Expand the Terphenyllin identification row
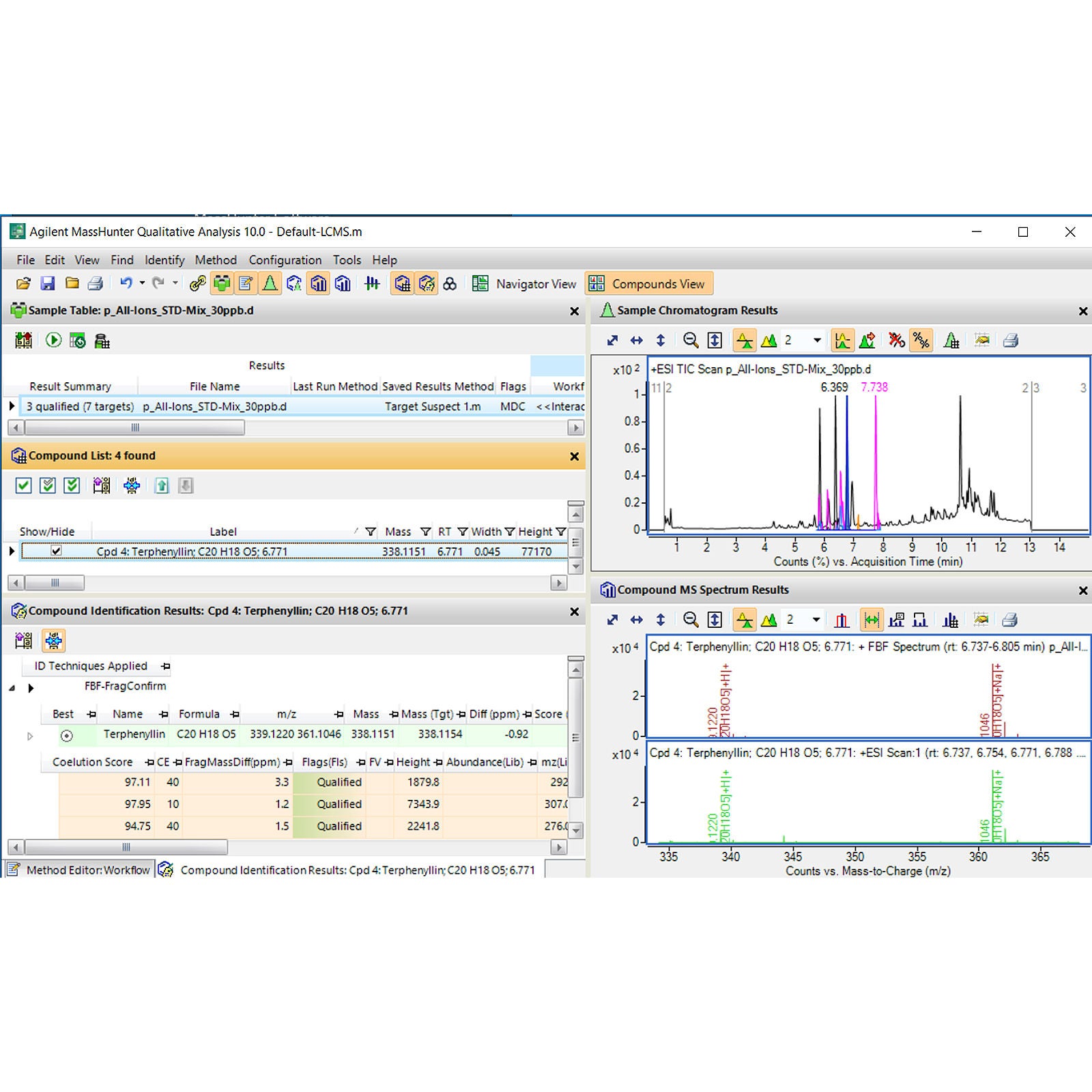 click(30, 736)
